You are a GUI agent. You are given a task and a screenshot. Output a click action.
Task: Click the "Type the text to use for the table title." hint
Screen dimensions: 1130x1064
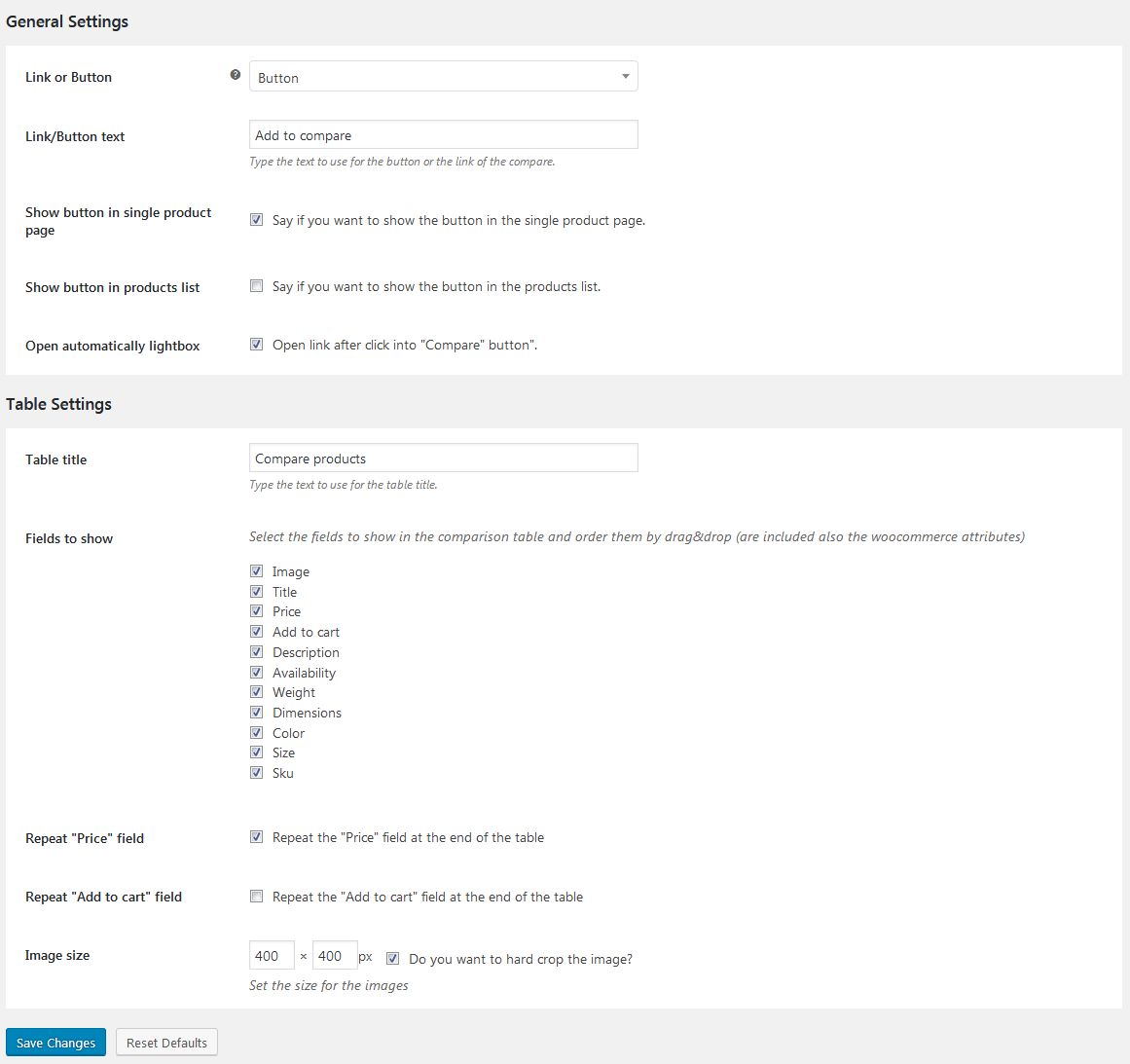pos(343,485)
